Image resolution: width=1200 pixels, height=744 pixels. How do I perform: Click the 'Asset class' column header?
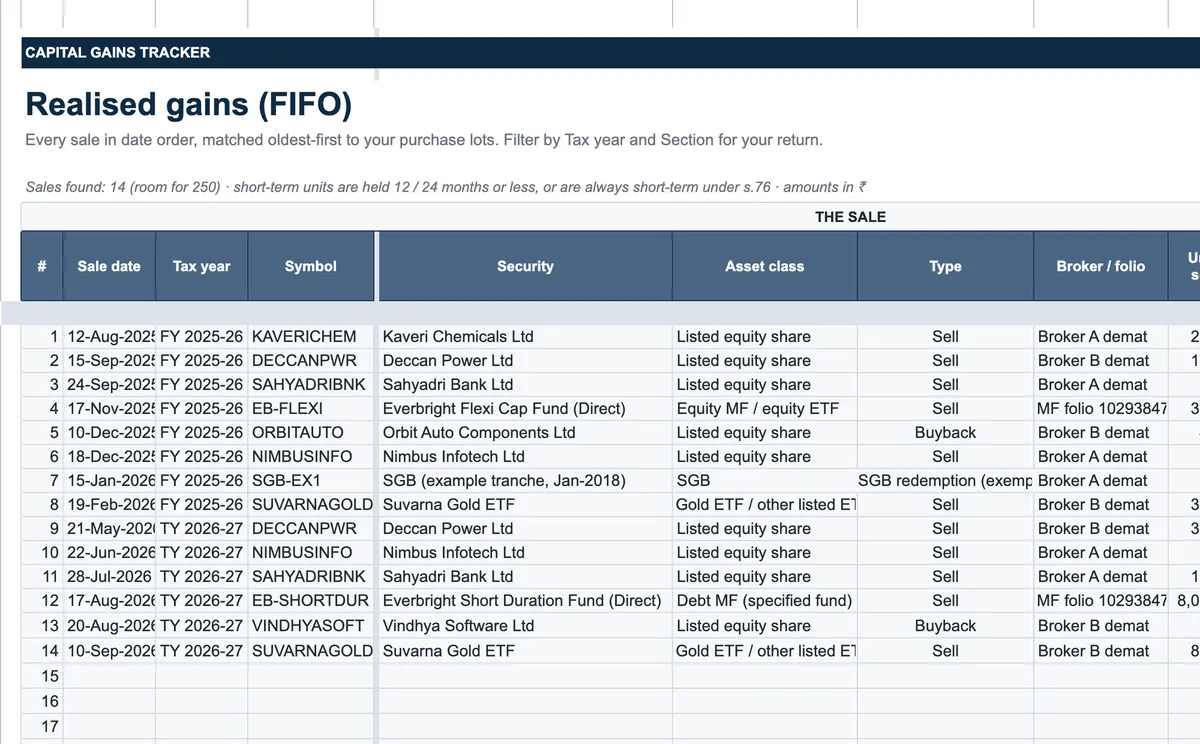click(765, 266)
